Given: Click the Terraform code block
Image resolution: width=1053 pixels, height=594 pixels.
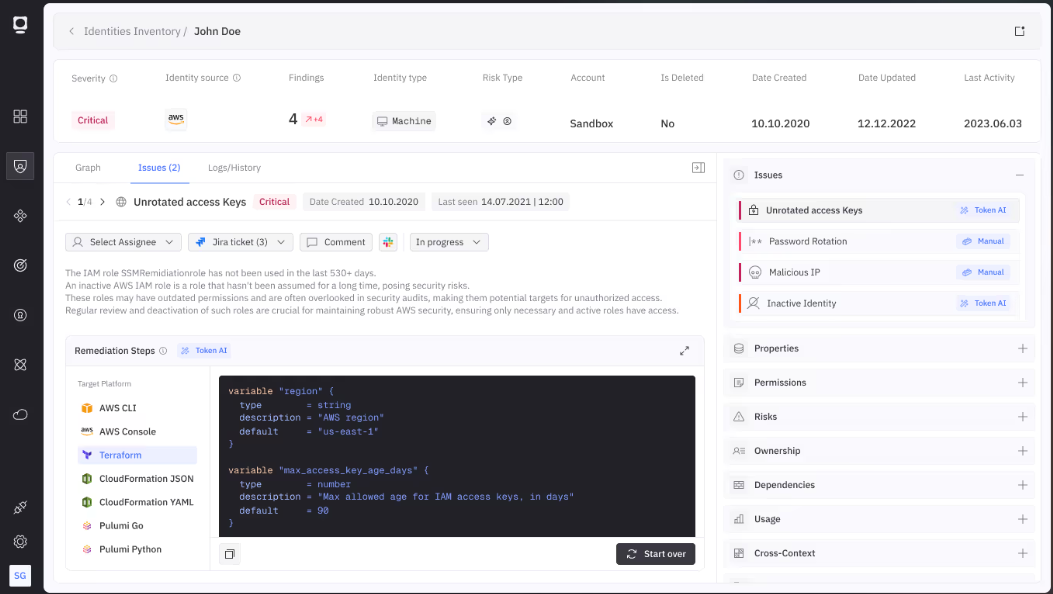Looking at the screenshot, I should [457, 456].
